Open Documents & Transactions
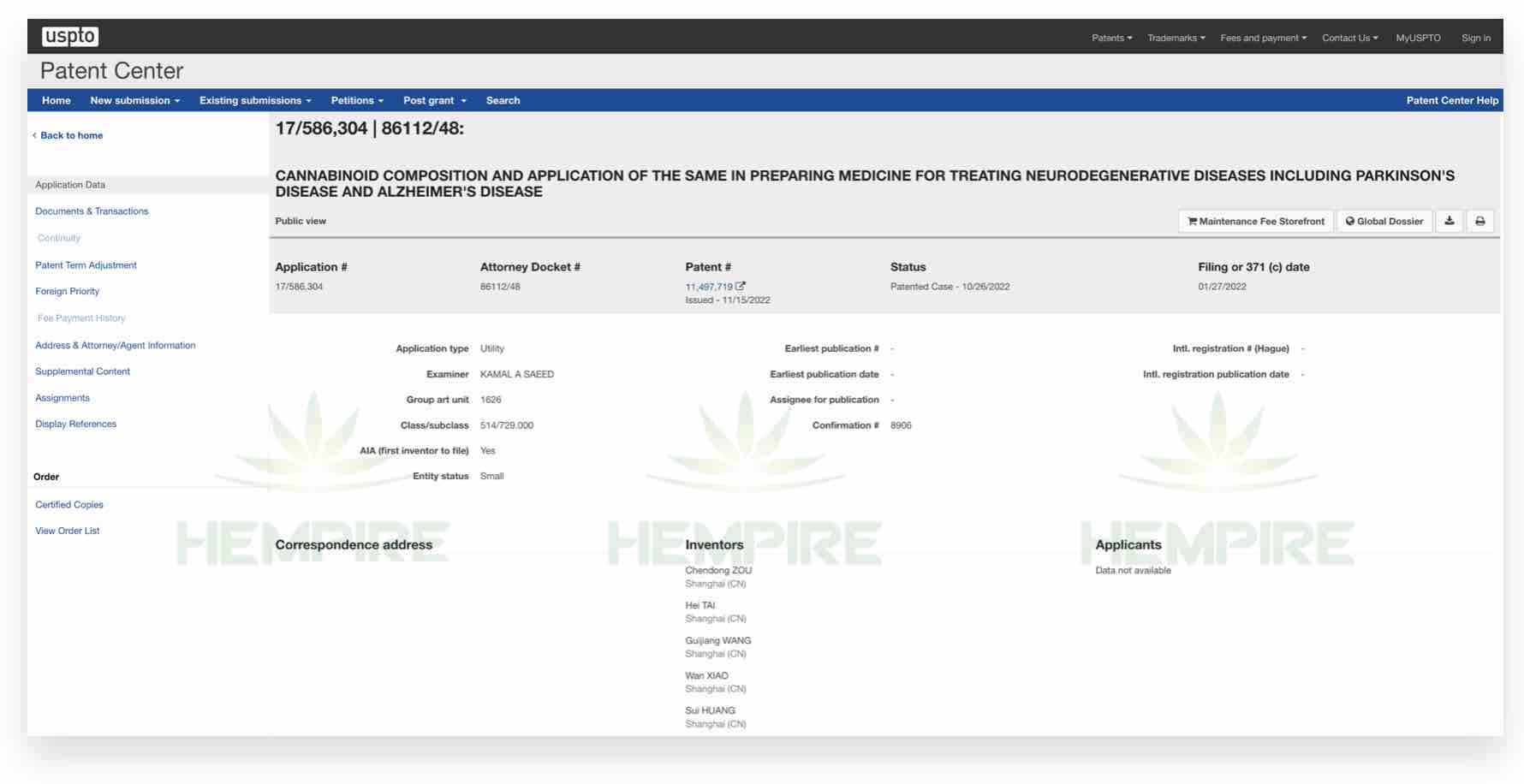This screenshot has width=1524, height=784. click(92, 211)
